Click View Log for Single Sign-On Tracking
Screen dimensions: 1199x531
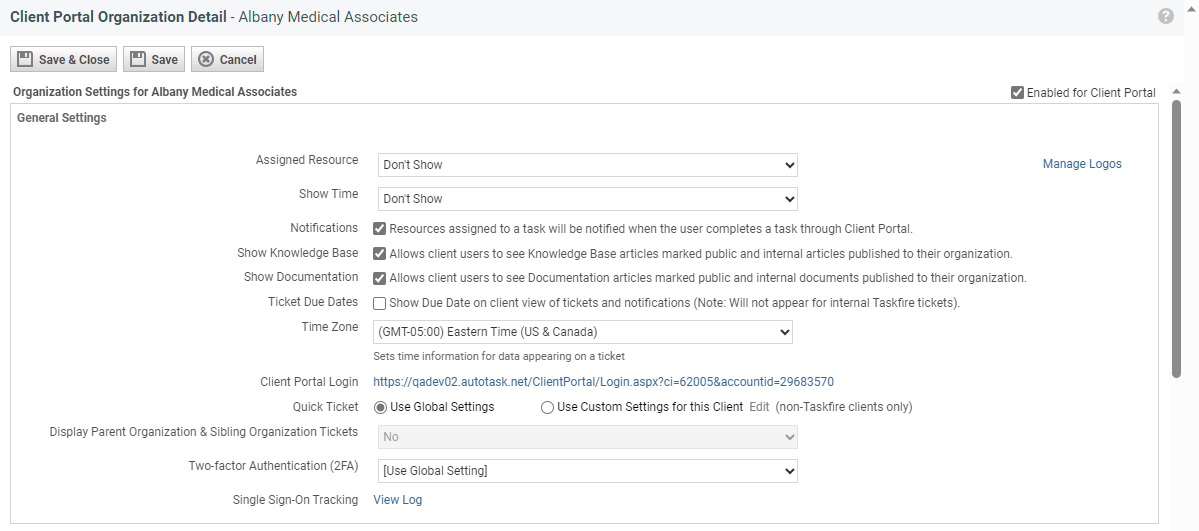pyautogui.click(x=397, y=500)
